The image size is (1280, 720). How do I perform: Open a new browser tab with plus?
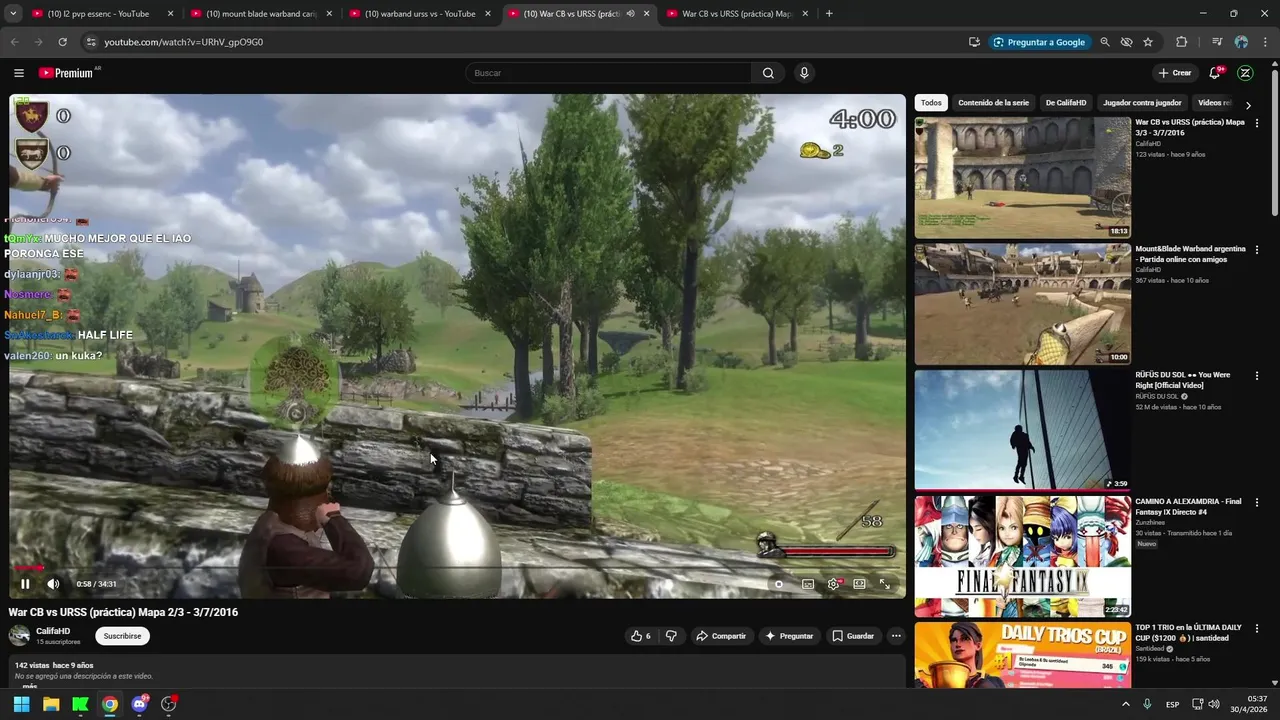tap(829, 14)
